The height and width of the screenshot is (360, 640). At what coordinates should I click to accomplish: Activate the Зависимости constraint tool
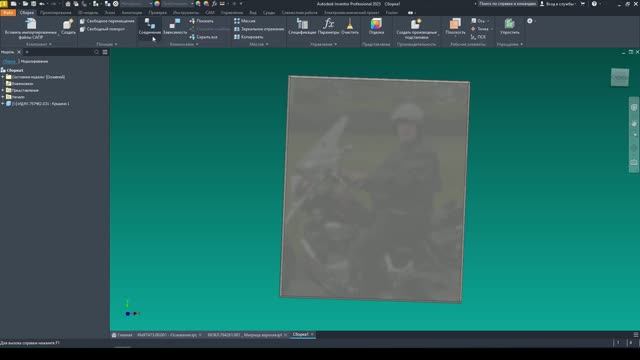coord(175,27)
